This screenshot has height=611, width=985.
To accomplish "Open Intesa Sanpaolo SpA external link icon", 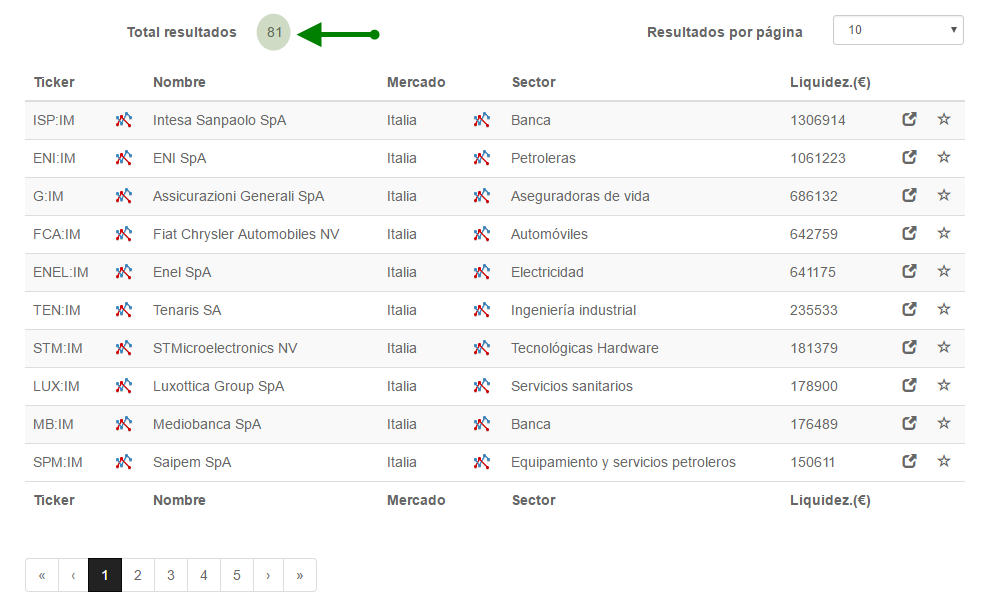I will click(909, 119).
